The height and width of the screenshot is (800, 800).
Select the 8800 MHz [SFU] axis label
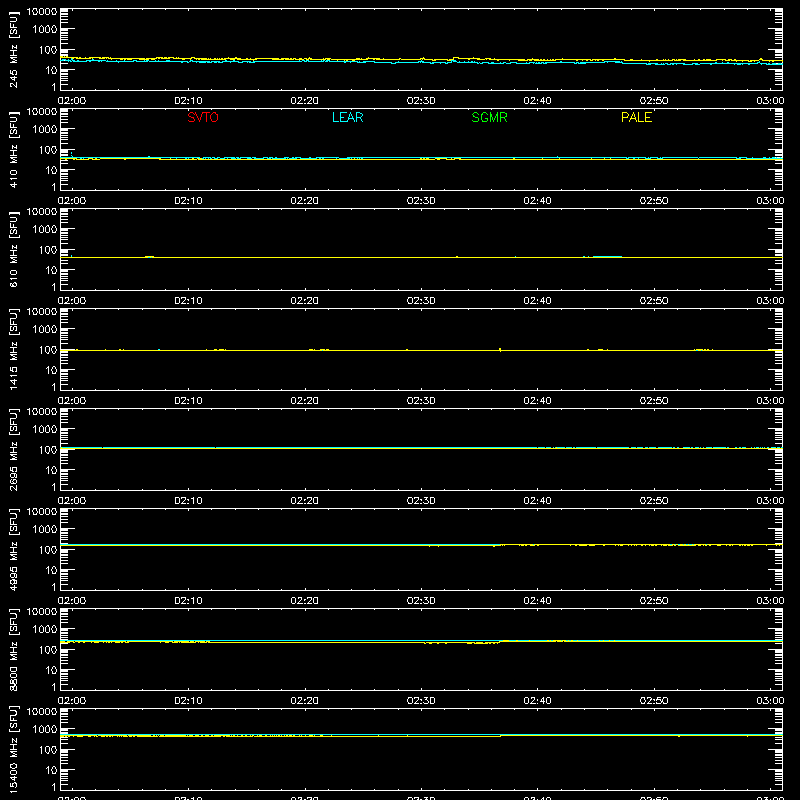(x=13, y=649)
